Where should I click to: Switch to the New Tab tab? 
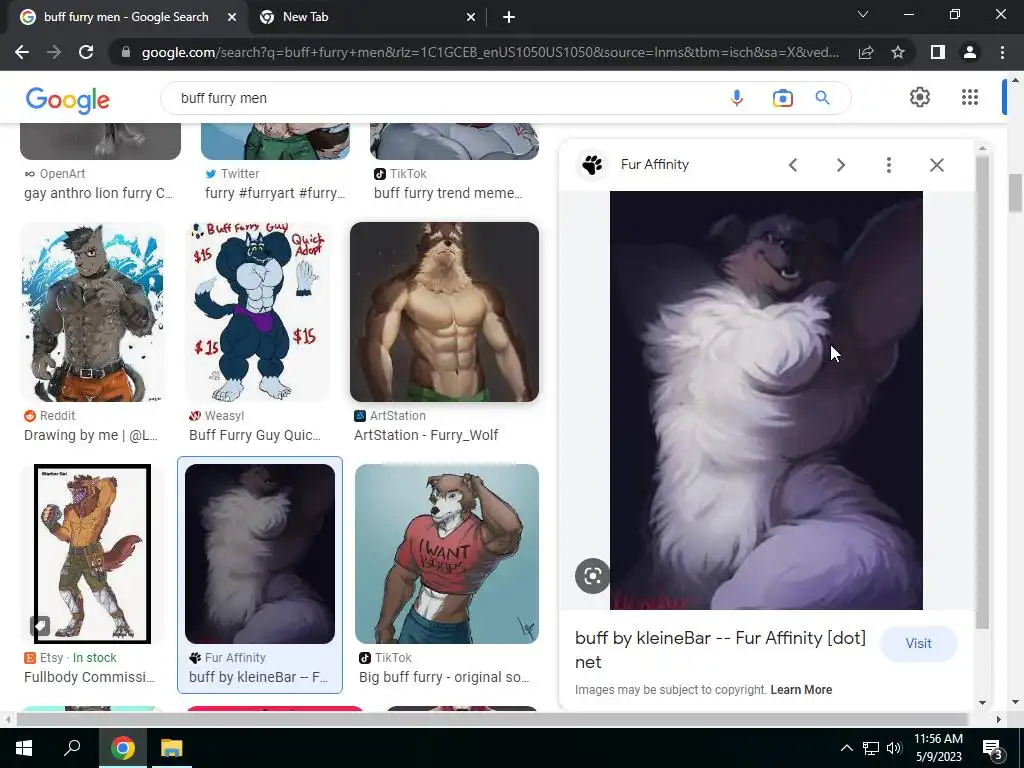[367, 17]
